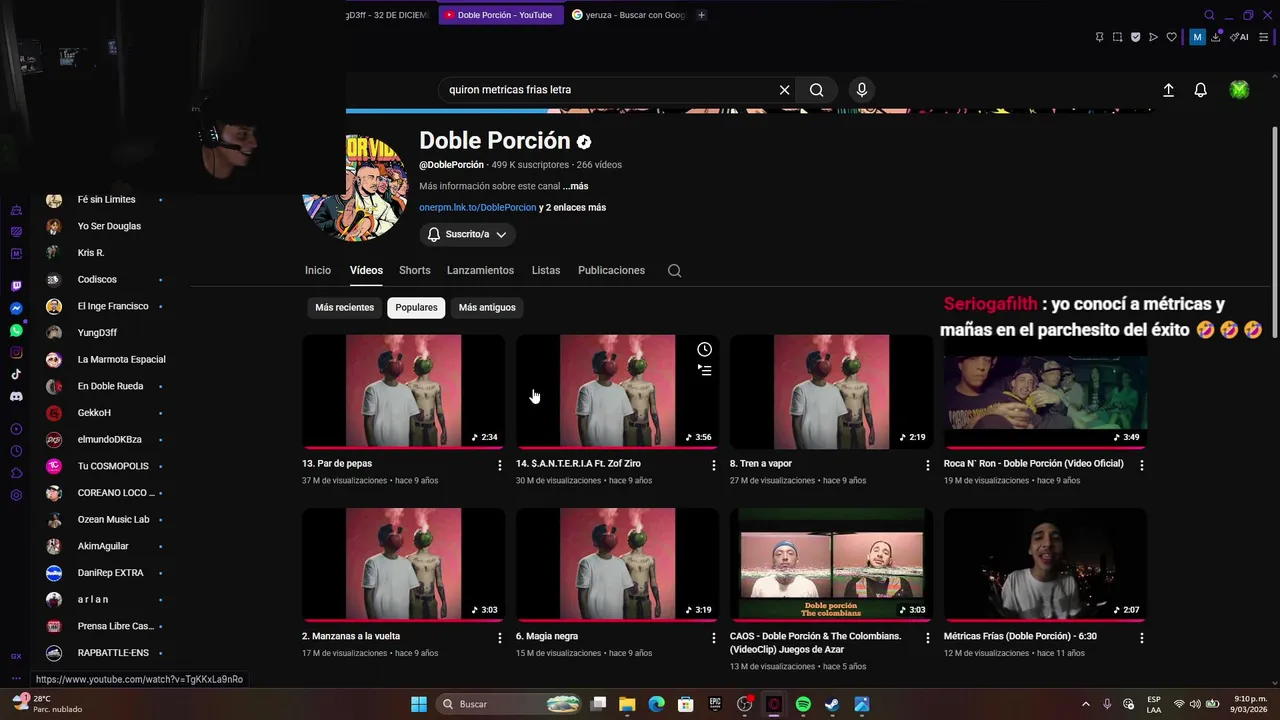
Task: Open Messenger in the browser sidebar
Action: [x=16, y=308]
